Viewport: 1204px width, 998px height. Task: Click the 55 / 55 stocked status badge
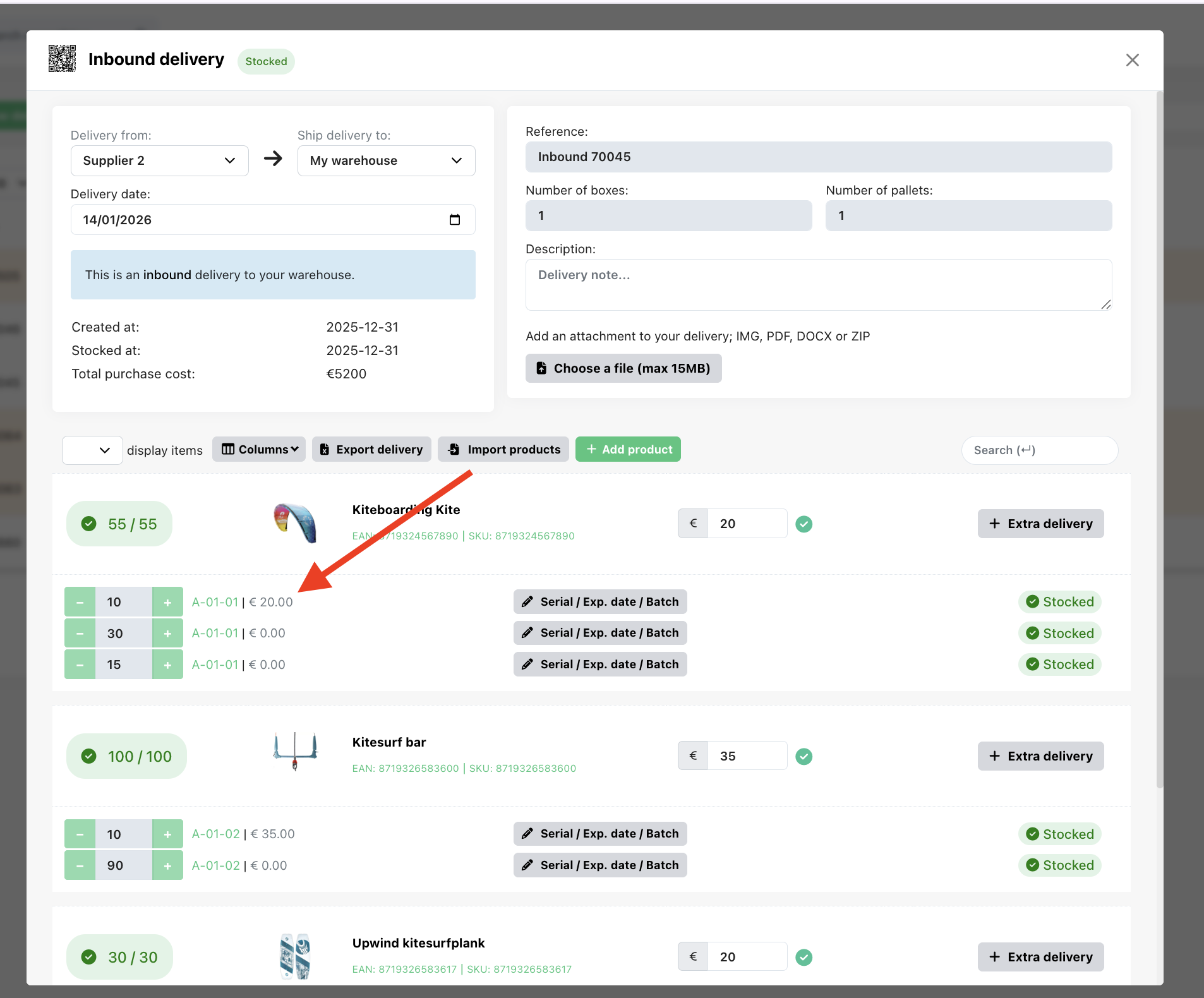119,524
